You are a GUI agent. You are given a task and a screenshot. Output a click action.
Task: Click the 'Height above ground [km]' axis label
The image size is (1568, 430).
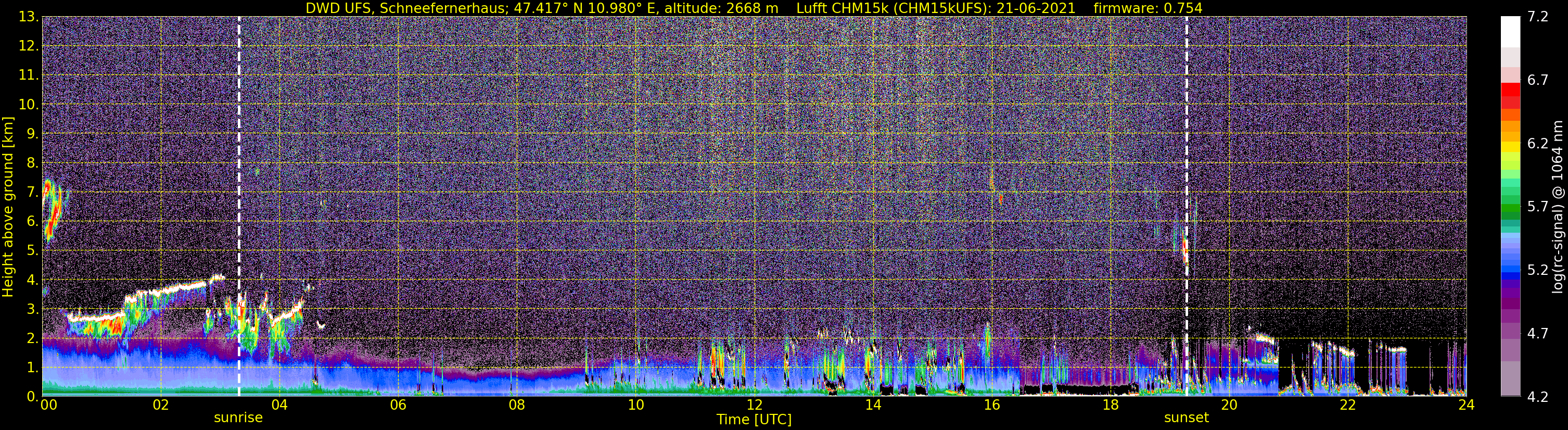(8, 207)
